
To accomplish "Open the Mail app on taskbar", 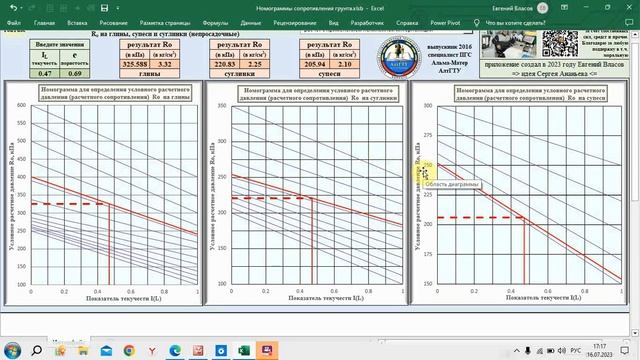I will click(106, 350).
